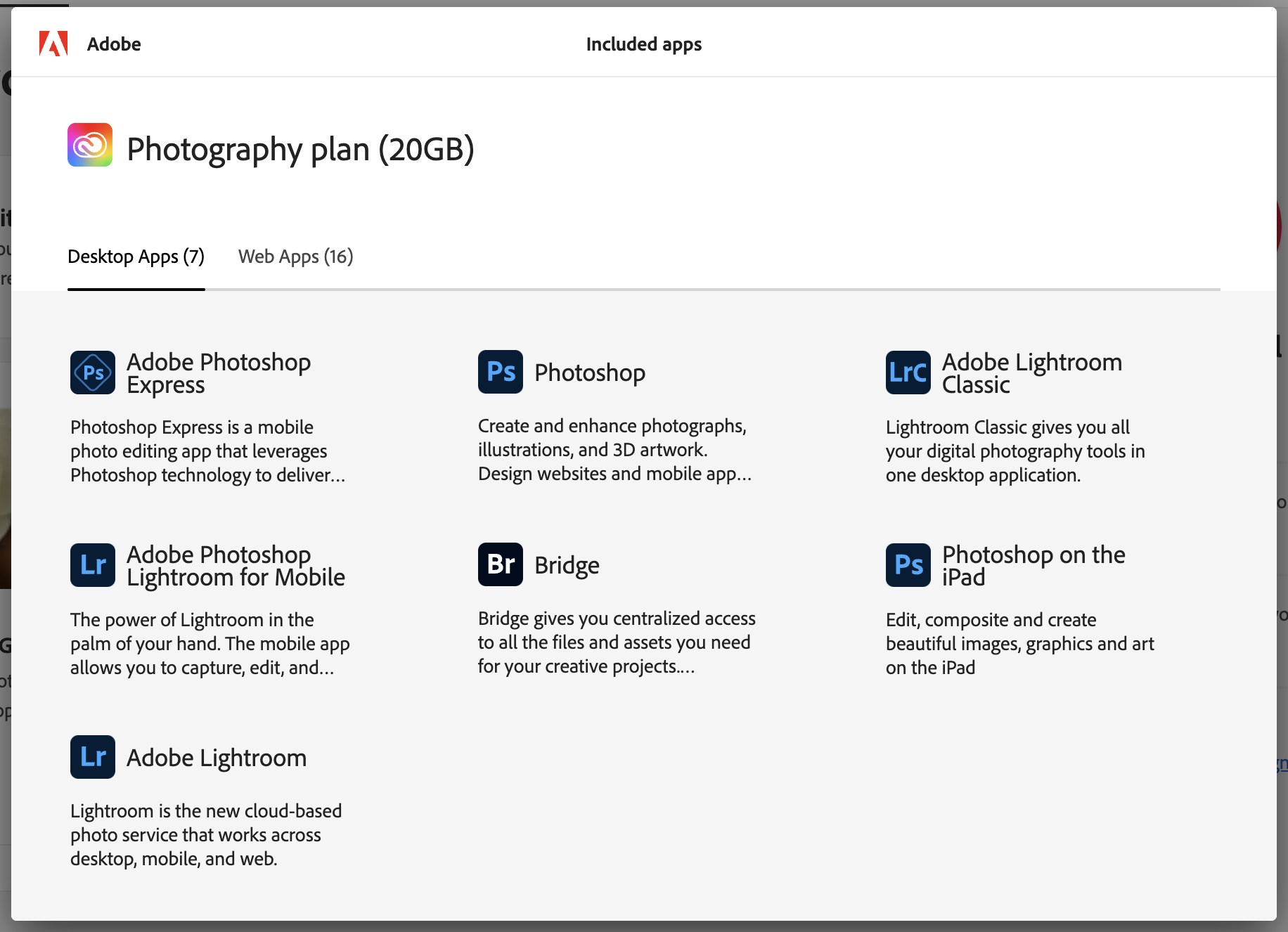Click the Creative Cloud Photography plan logo
This screenshot has height=932, width=1288.
click(89, 145)
